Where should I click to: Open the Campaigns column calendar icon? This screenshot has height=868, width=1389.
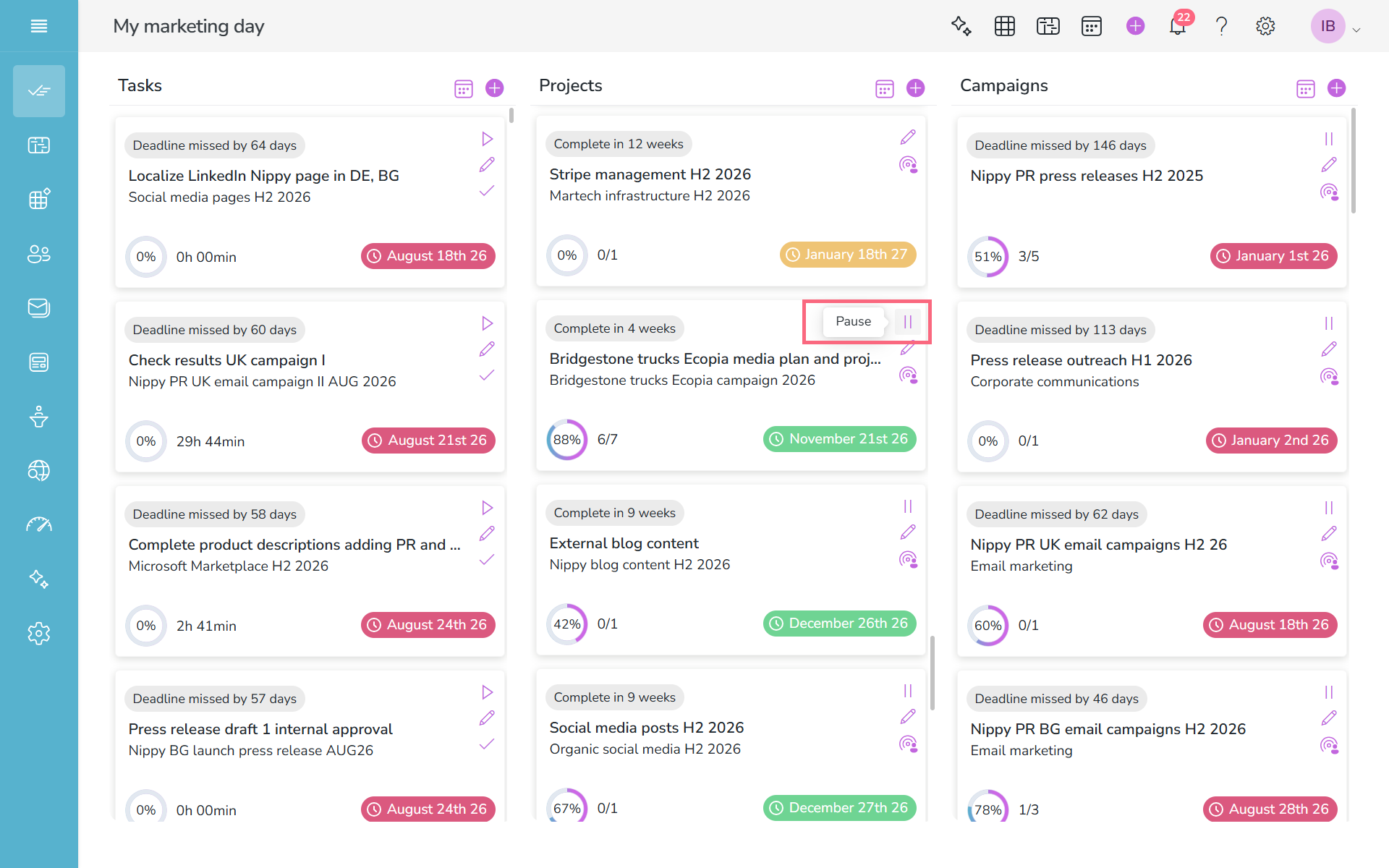pos(1306,88)
